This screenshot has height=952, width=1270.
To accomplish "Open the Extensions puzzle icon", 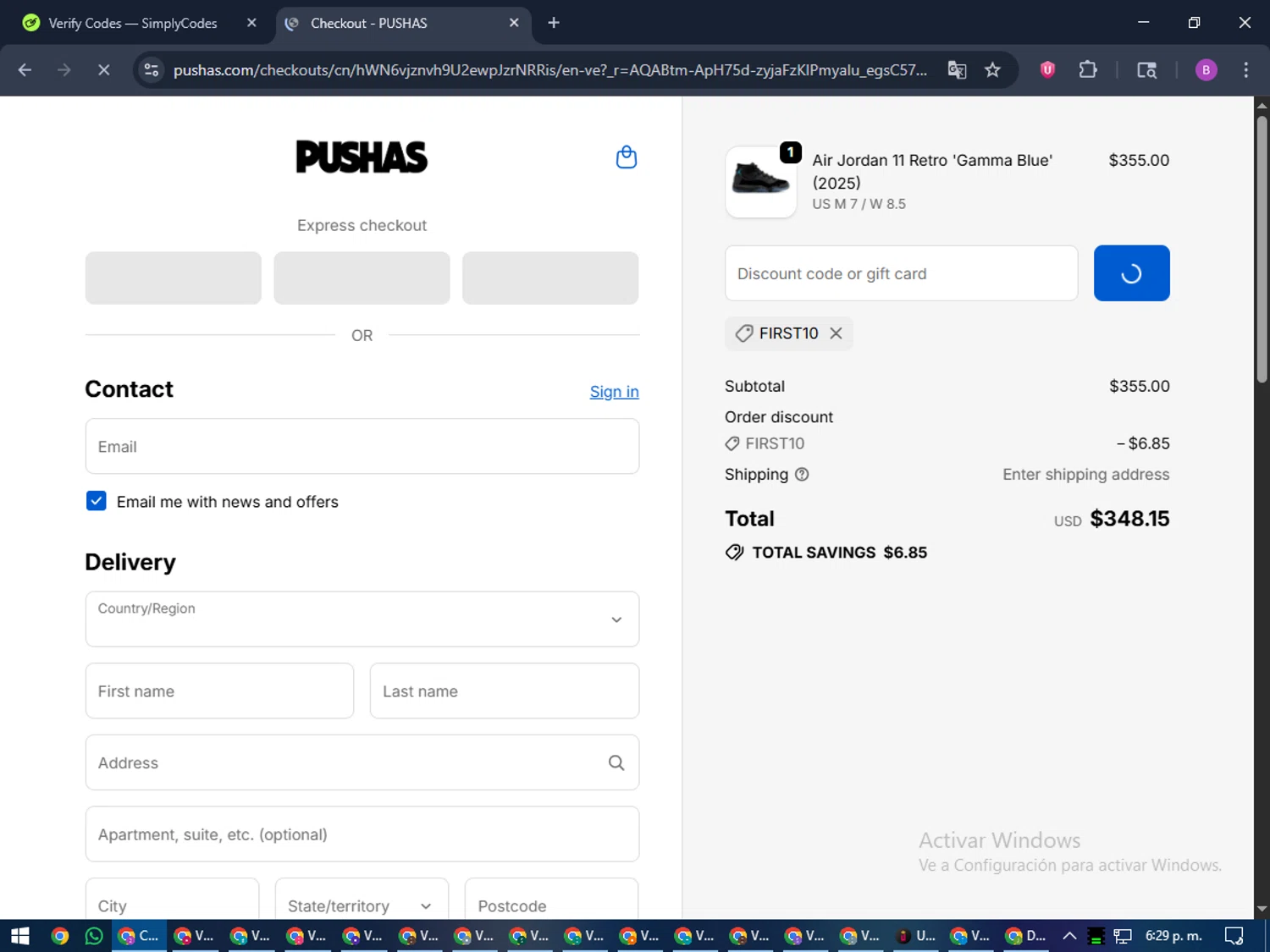I will 1088,70.
